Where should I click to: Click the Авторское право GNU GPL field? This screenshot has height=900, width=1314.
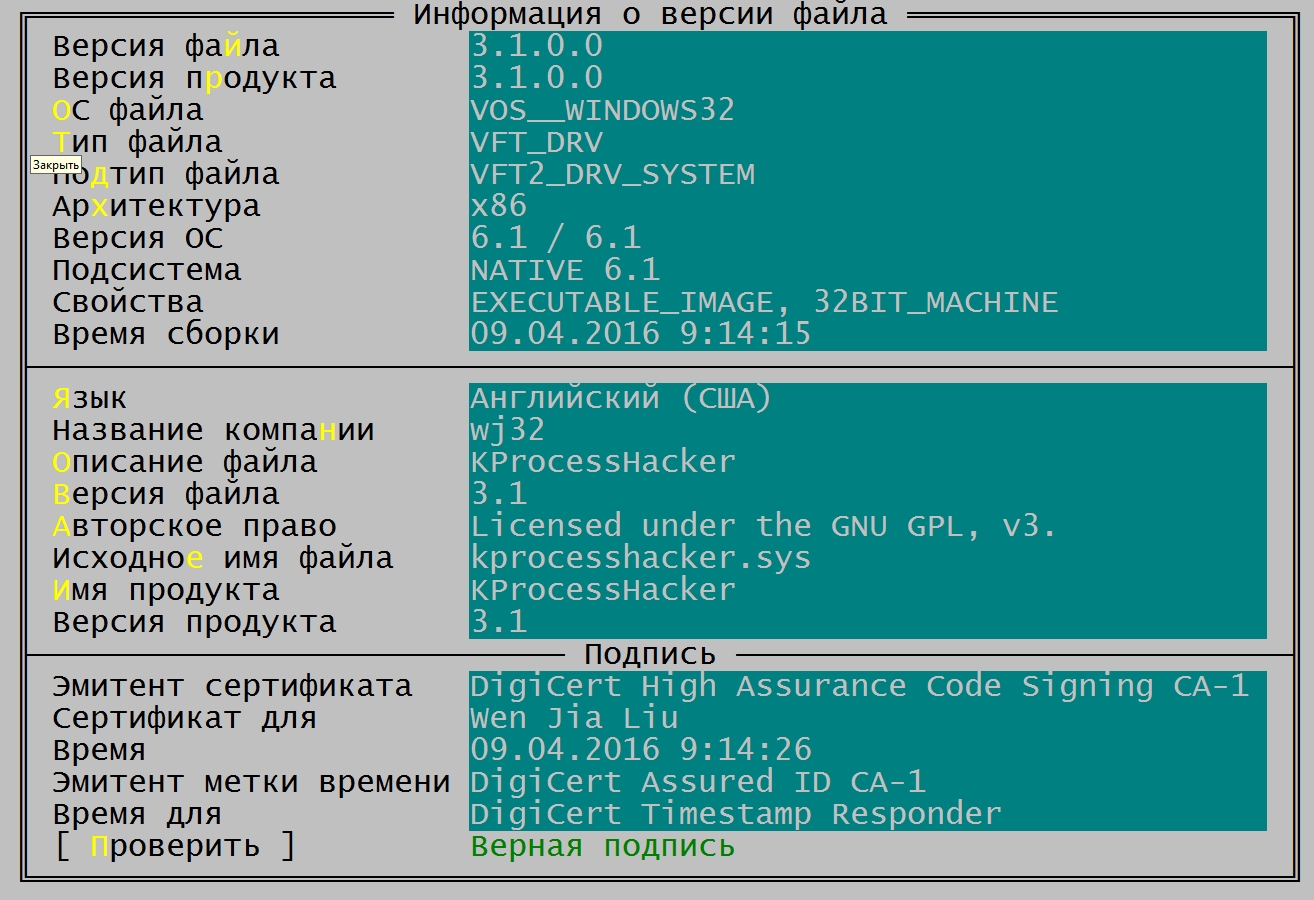[868, 526]
